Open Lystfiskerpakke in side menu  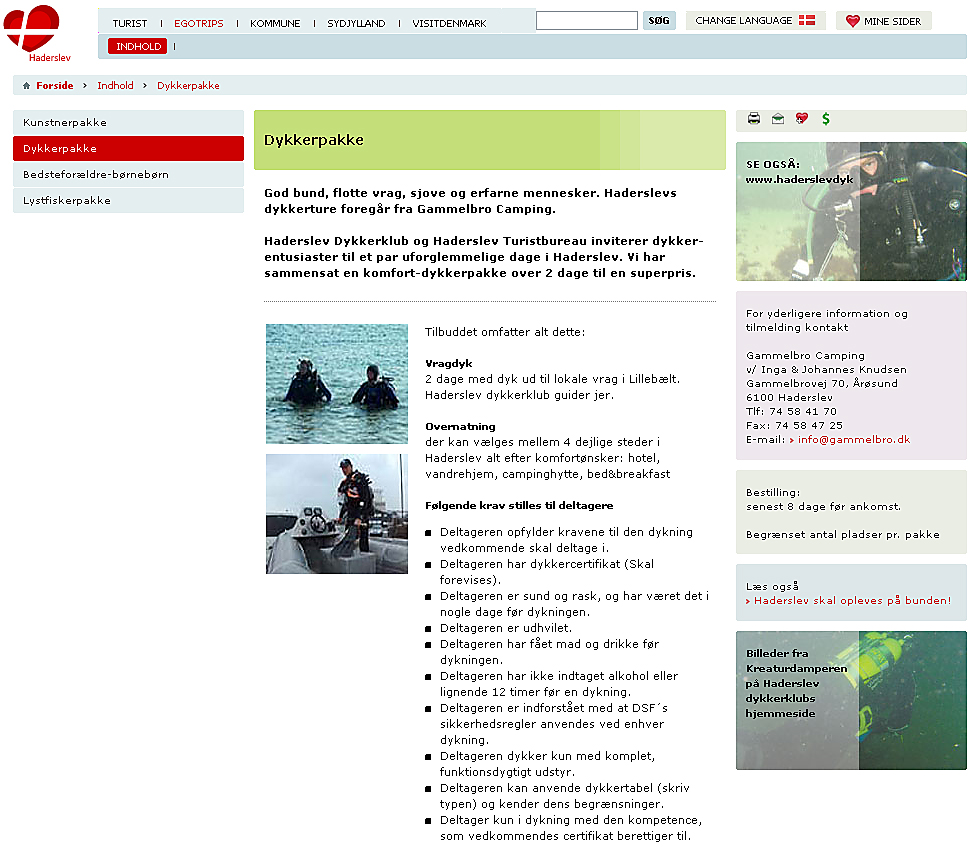(128, 201)
